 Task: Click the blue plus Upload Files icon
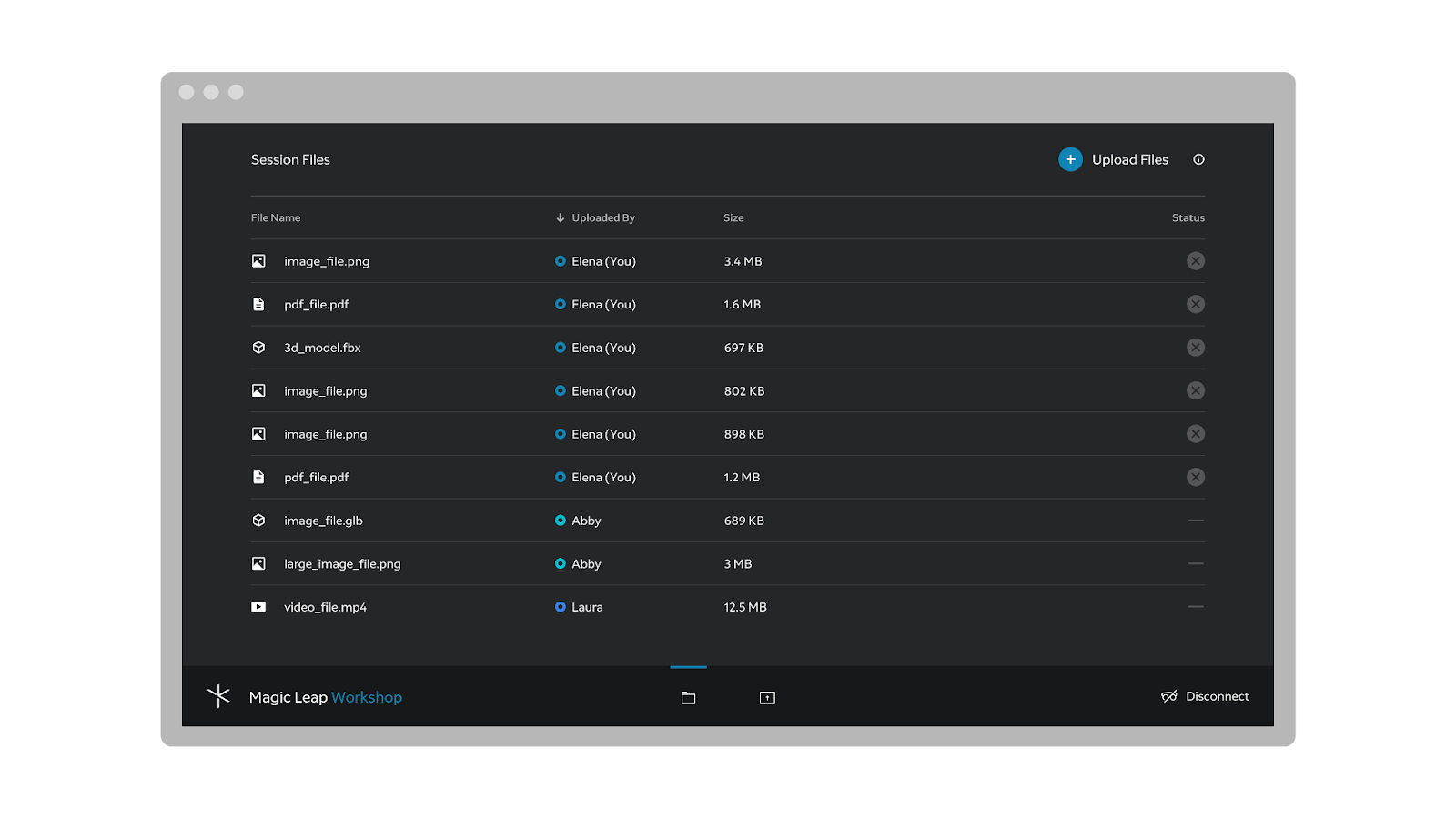coord(1070,159)
